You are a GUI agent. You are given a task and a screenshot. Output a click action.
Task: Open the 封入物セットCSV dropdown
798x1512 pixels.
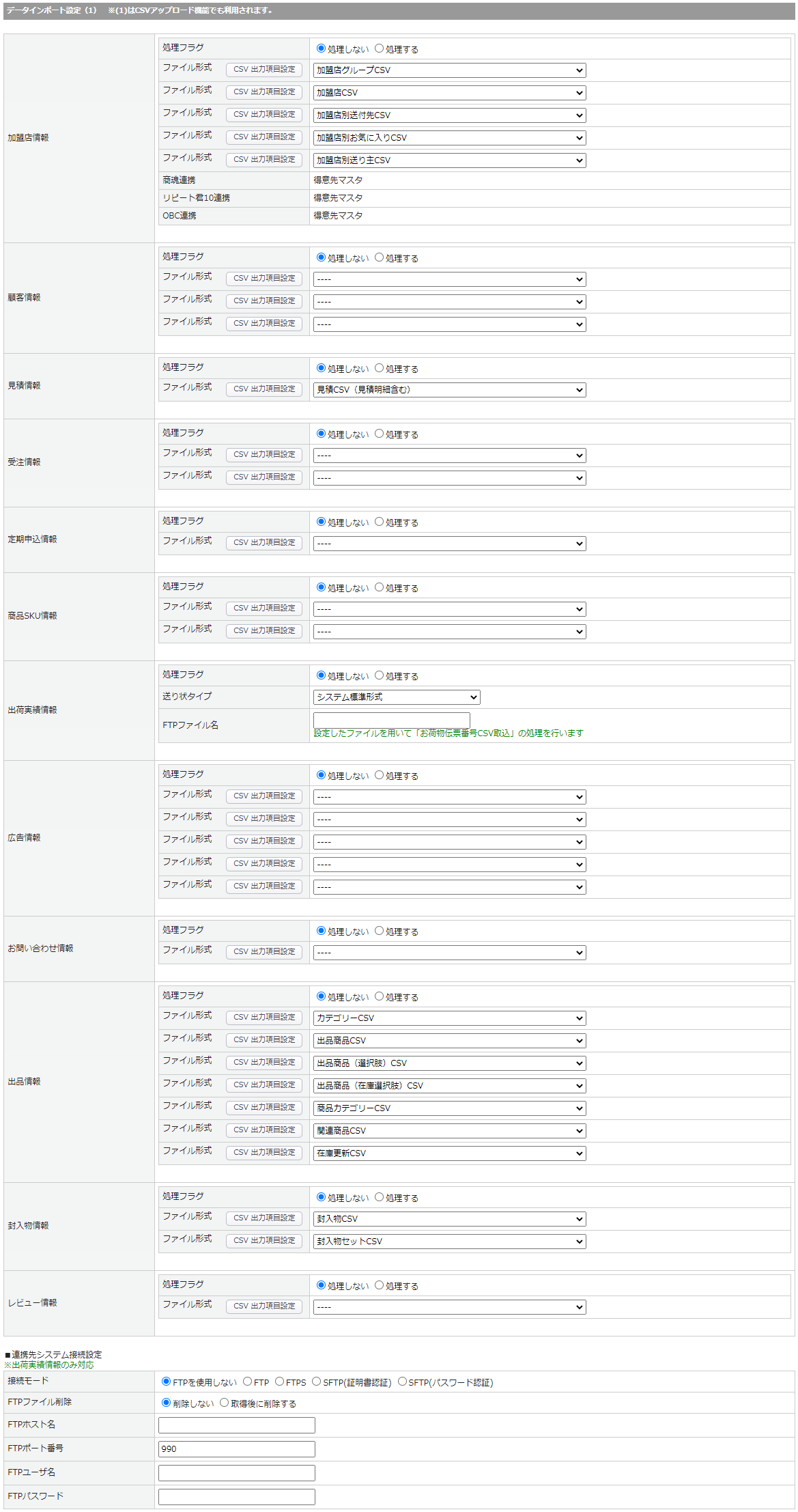tap(449, 1242)
